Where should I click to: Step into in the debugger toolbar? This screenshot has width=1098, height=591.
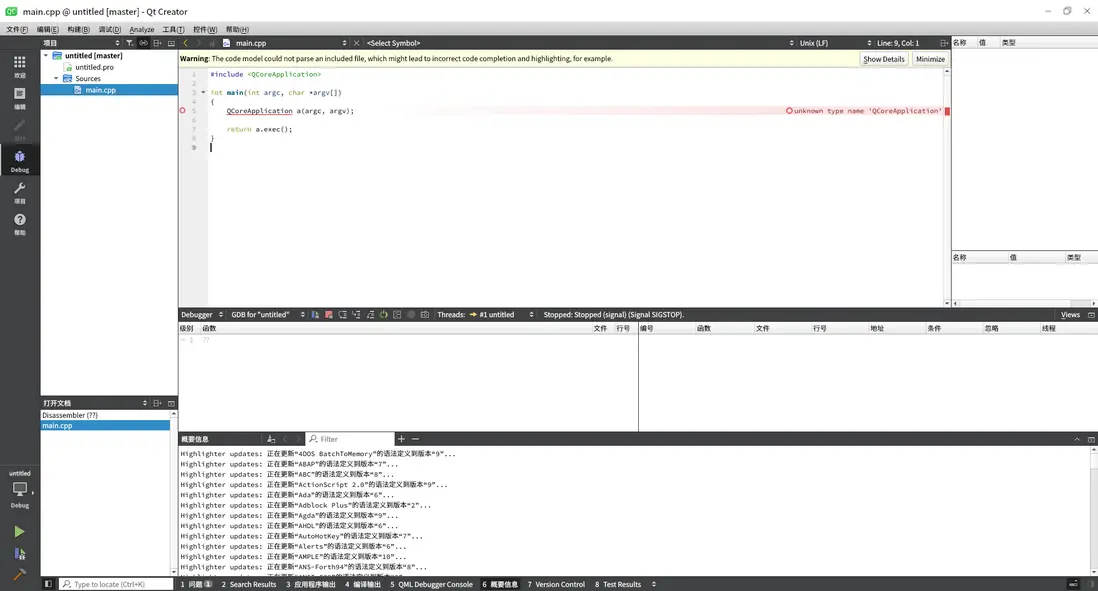356,314
